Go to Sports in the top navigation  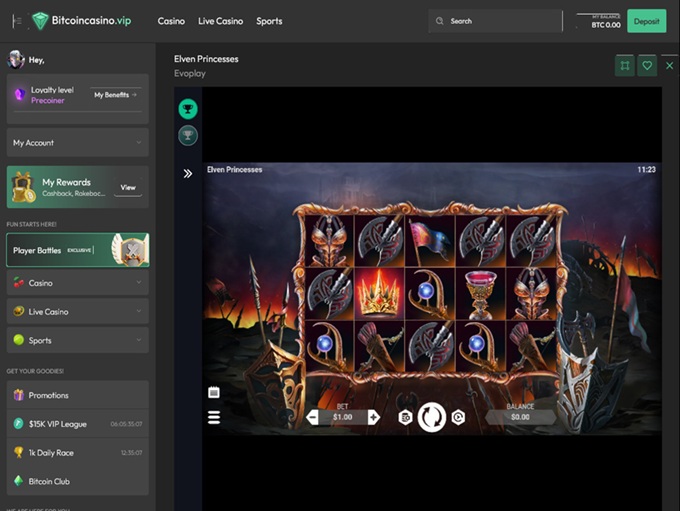pos(269,21)
